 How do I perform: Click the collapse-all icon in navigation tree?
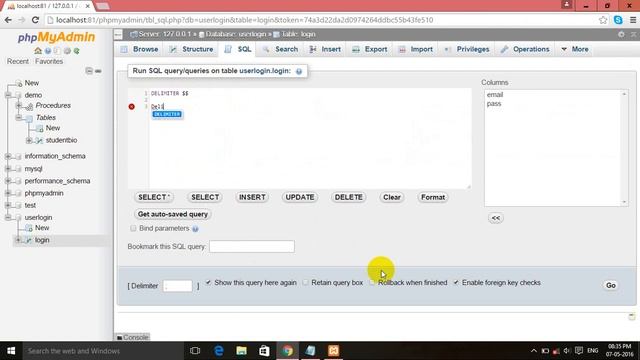89,71
